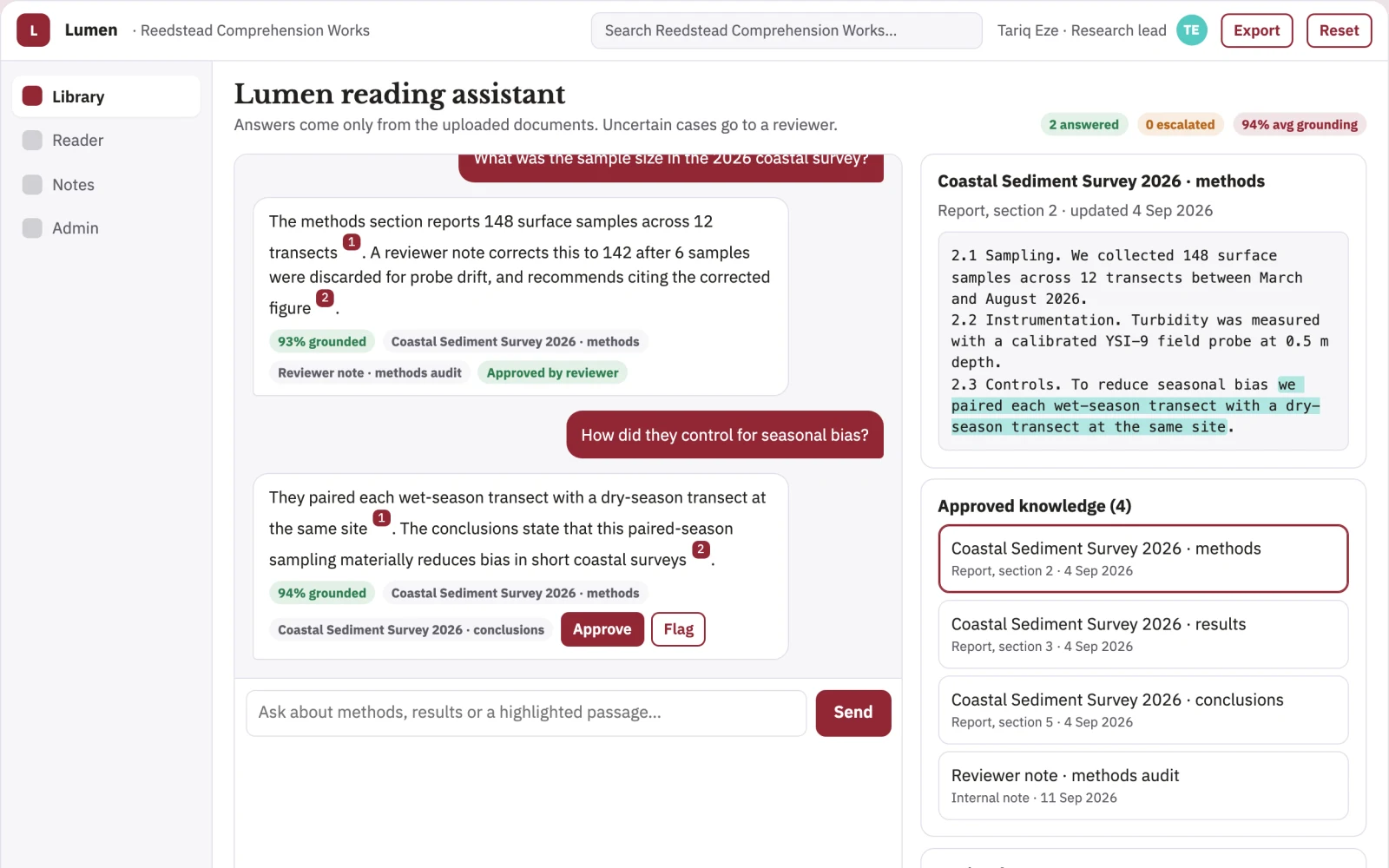Open 'Reviewer note · methods audit' source chip

[370, 373]
